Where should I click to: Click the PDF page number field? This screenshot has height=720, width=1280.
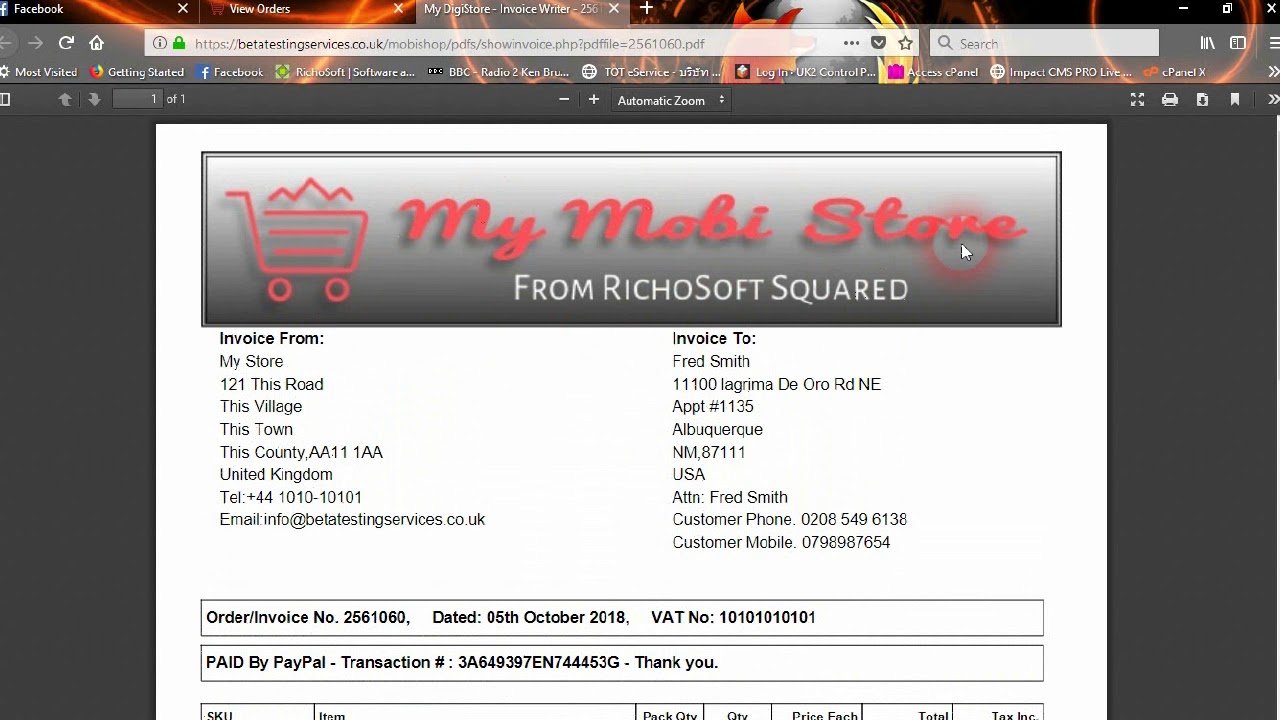click(x=137, y=99)
